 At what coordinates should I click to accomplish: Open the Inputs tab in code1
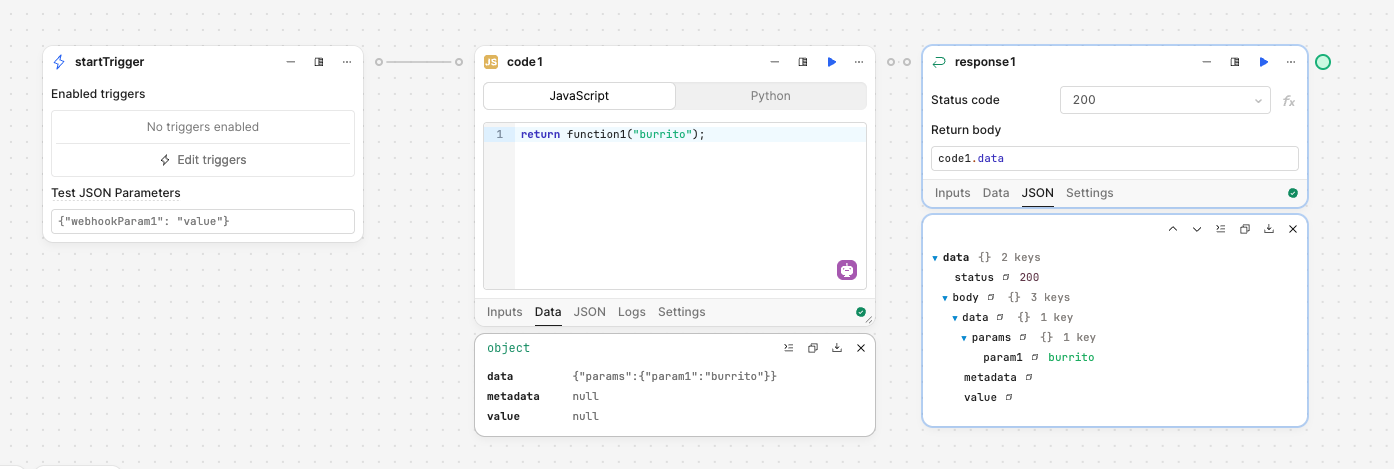click(x=505, y=312)
